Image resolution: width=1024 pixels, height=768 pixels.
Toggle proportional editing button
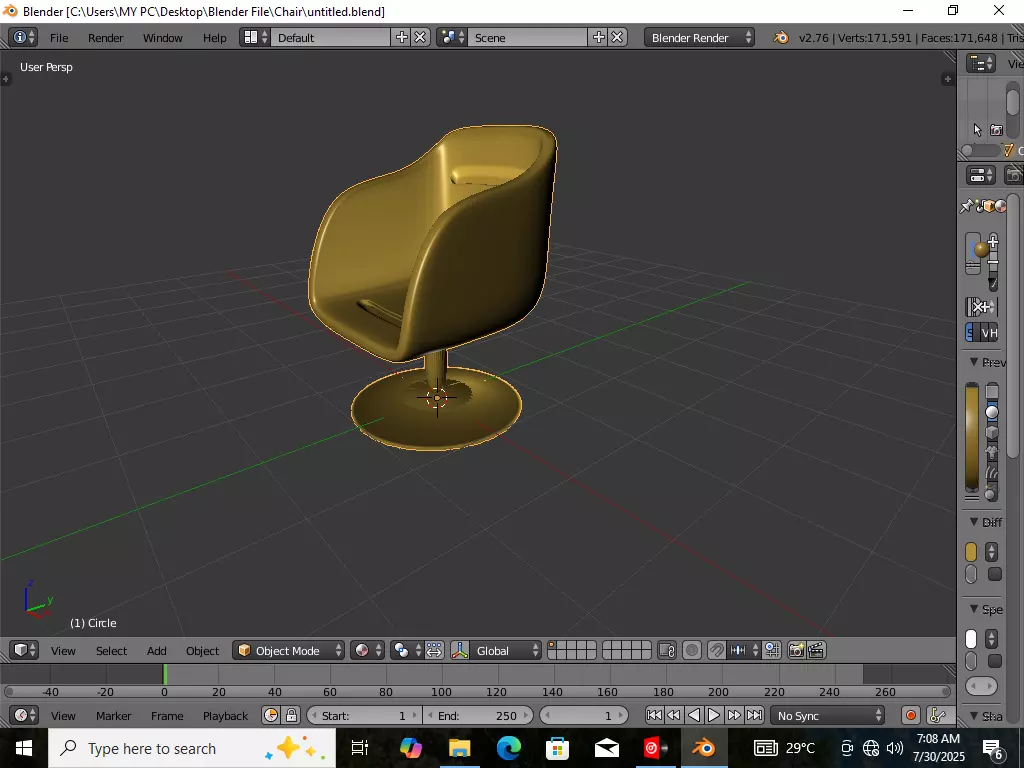tap(692, 650)
